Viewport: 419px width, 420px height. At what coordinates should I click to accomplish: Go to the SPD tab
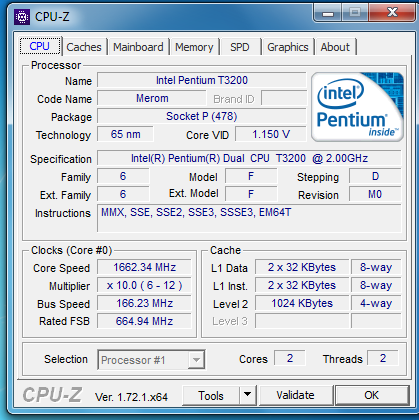pyautogui.click(x=240, y=47)
